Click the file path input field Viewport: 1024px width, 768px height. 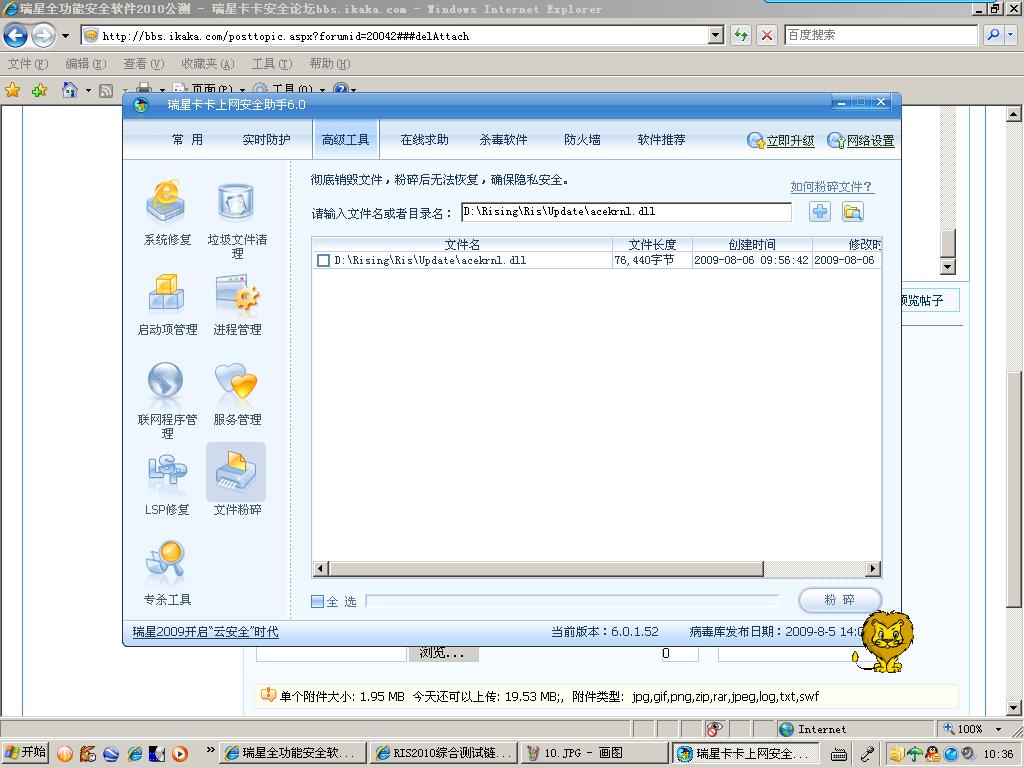click(626, 212)
